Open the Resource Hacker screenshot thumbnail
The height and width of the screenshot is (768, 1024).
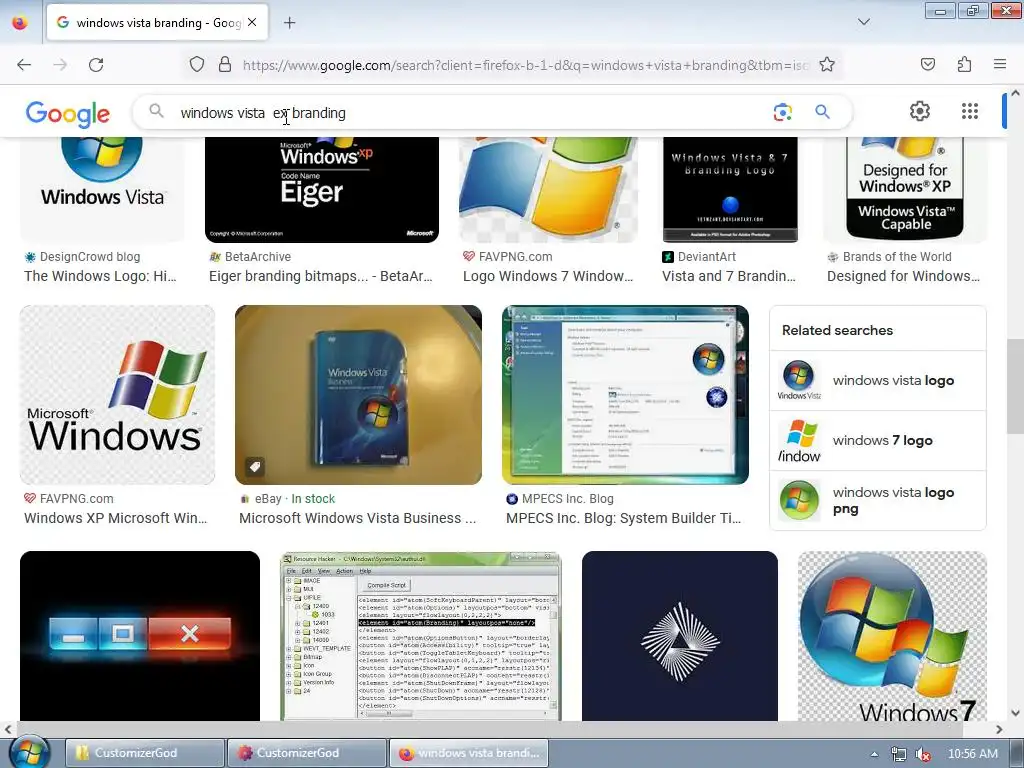tap(421, 636)
